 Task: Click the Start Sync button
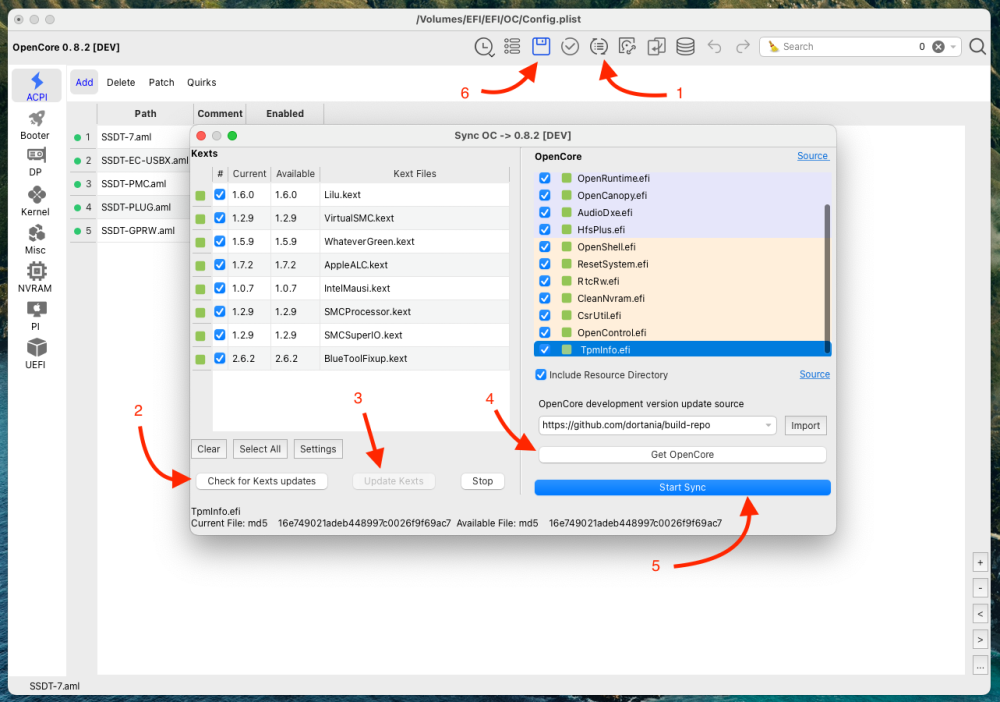tap(682, 487)
